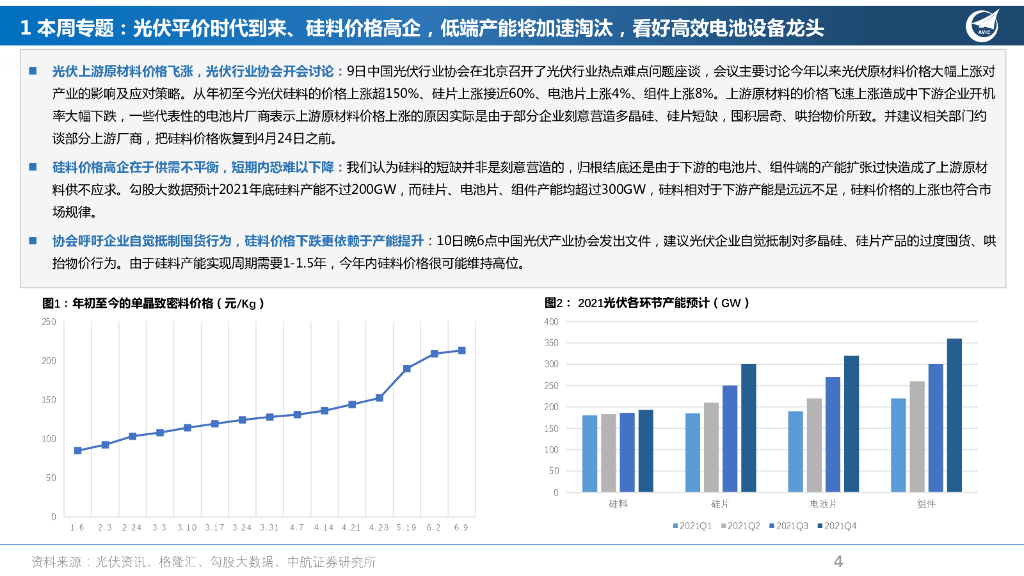Click the slide header title text

422,27
